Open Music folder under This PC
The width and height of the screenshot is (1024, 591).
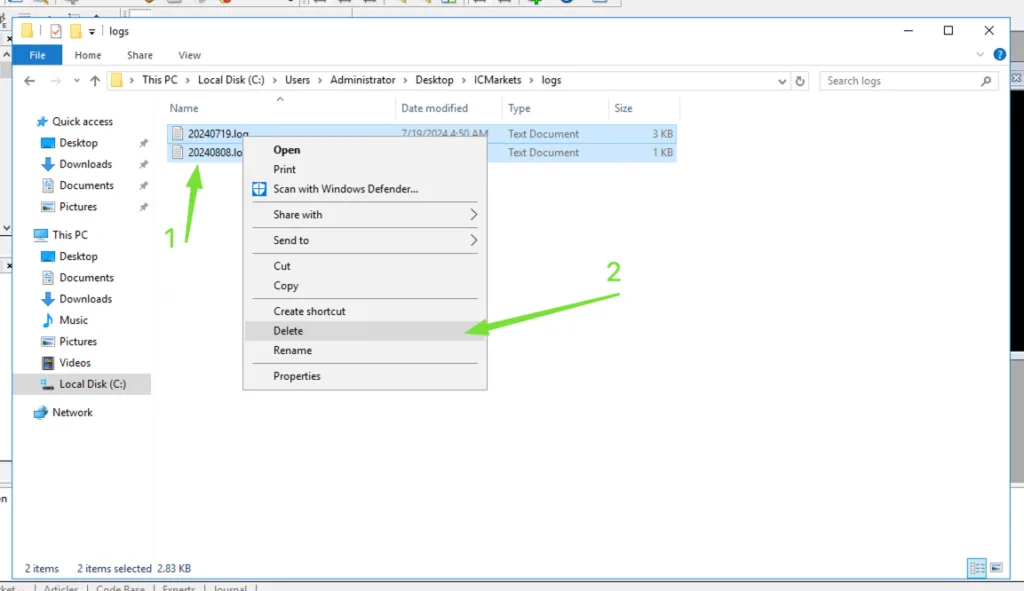pyautogui.click(x=73, y=320)
